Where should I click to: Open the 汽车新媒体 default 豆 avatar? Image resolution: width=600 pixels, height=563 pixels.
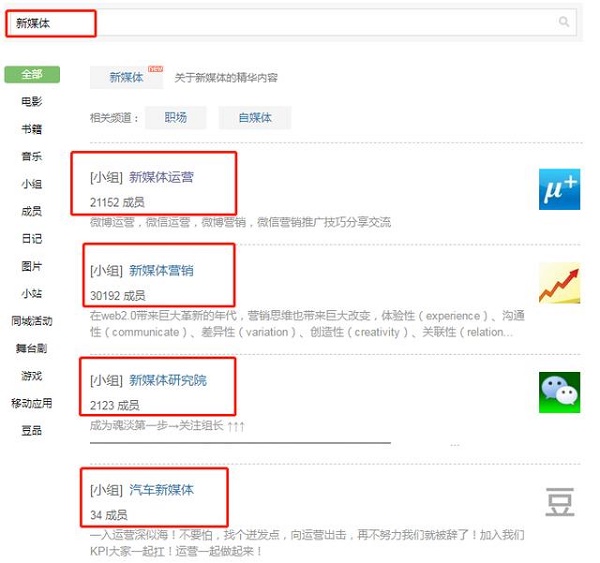(x=559, y=502)
